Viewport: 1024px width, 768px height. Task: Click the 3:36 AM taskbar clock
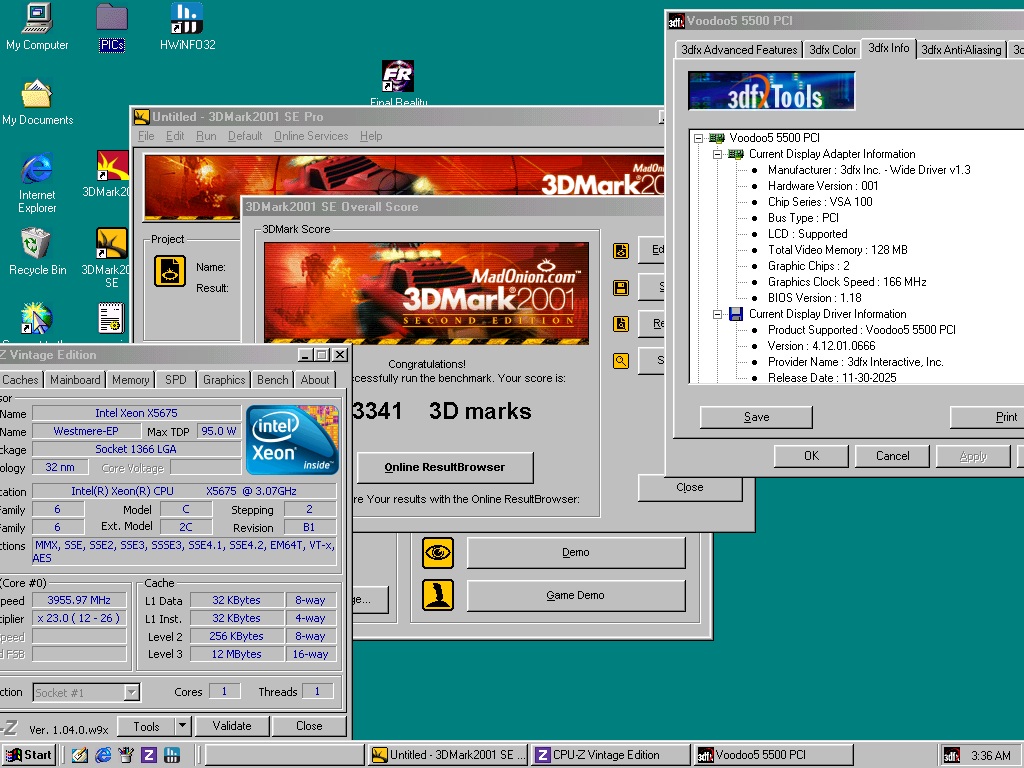click(x=990, y=756)
